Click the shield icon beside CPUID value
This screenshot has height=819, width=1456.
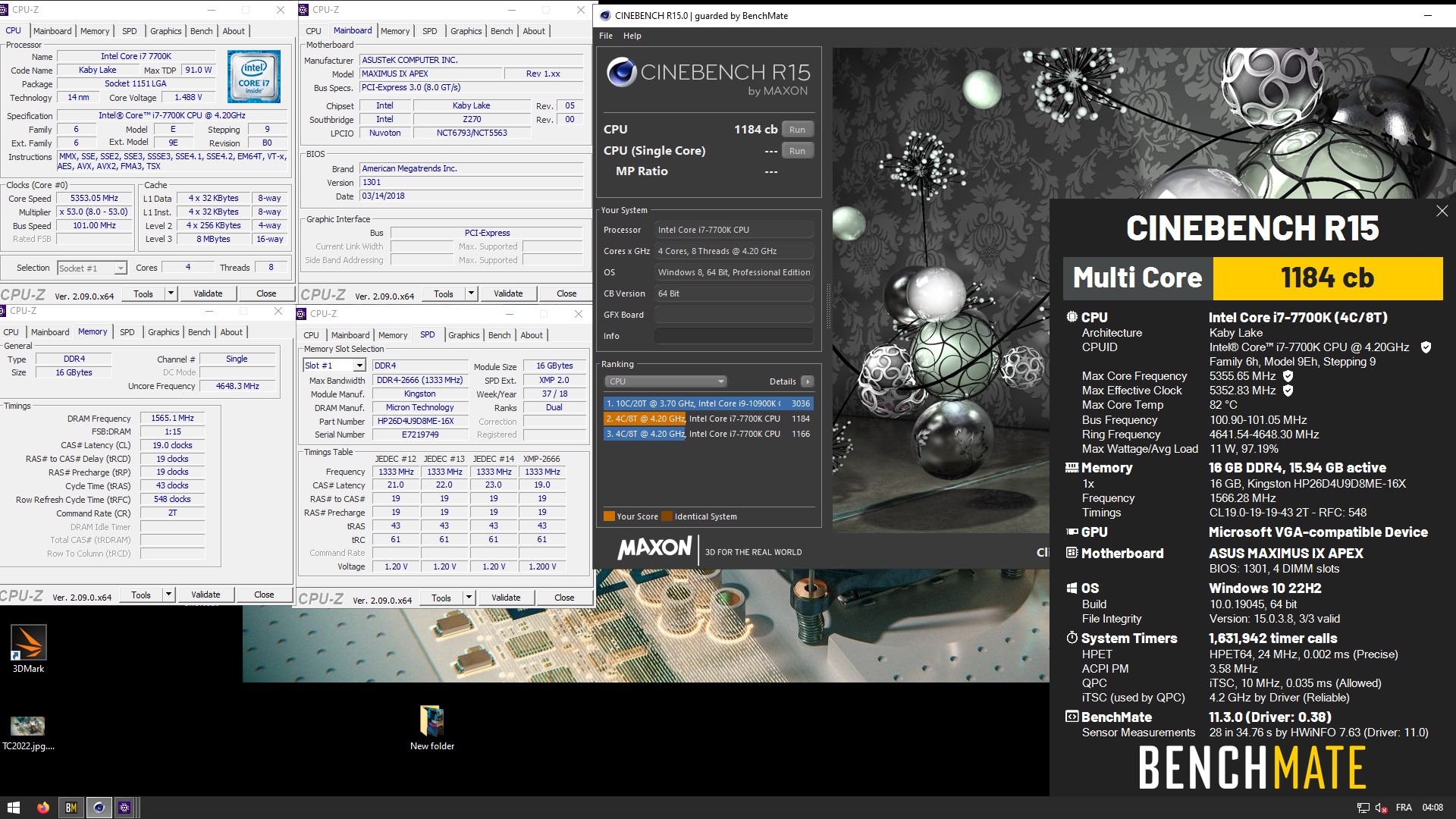(1426, 347)
